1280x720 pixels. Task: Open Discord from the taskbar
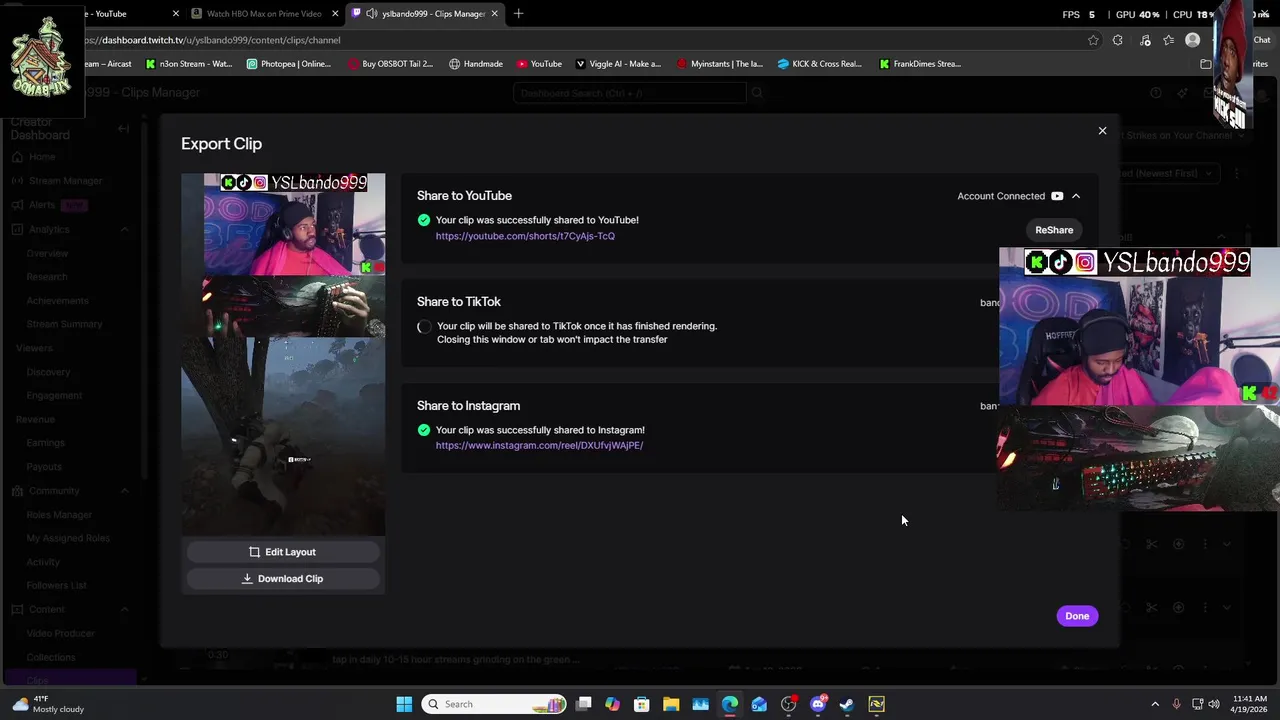tap(818, 704)
